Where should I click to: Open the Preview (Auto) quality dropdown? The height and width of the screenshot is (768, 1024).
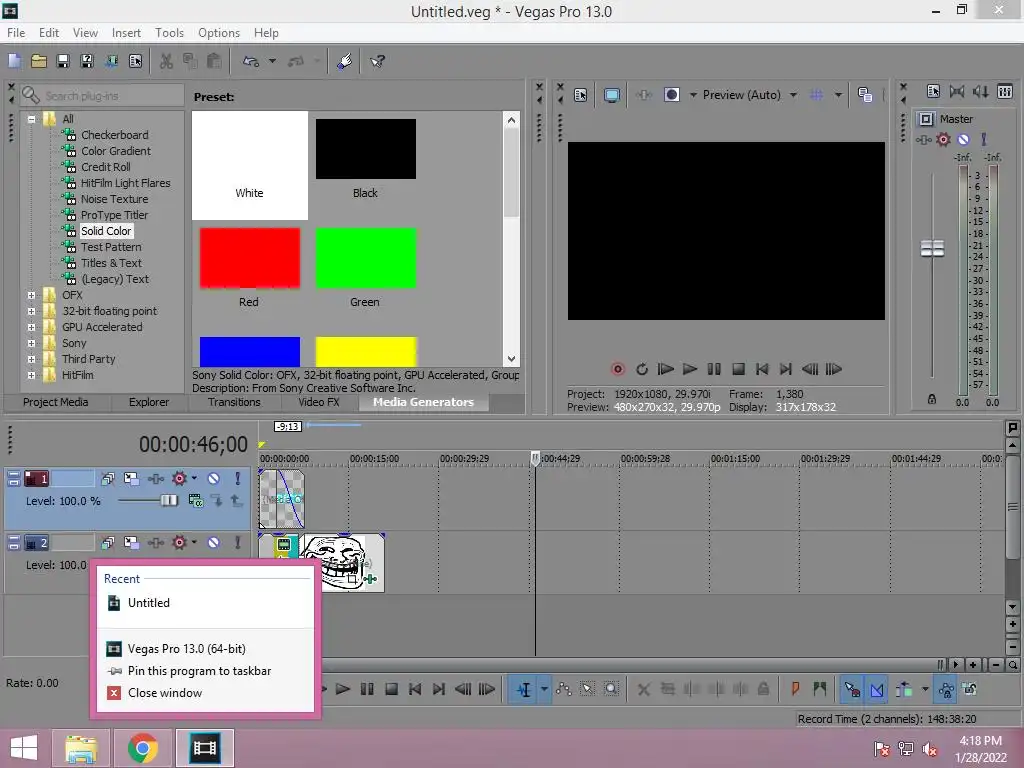coord(793,95)
